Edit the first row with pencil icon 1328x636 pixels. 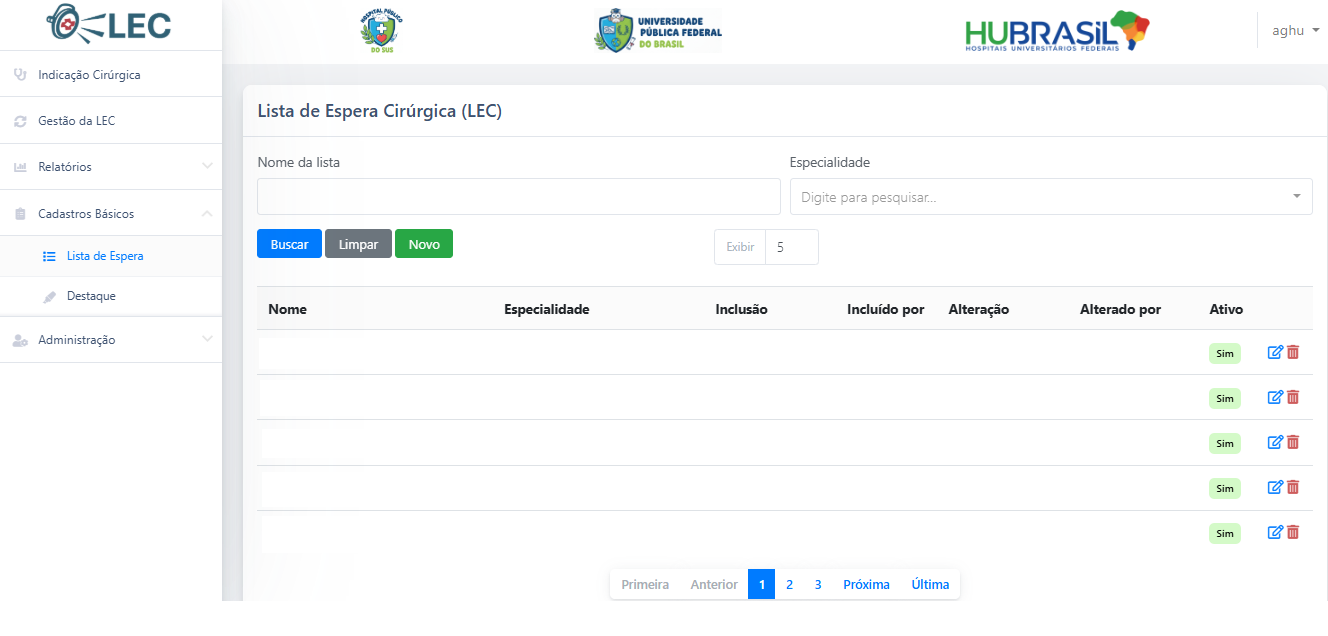[x=1275, y=352]
